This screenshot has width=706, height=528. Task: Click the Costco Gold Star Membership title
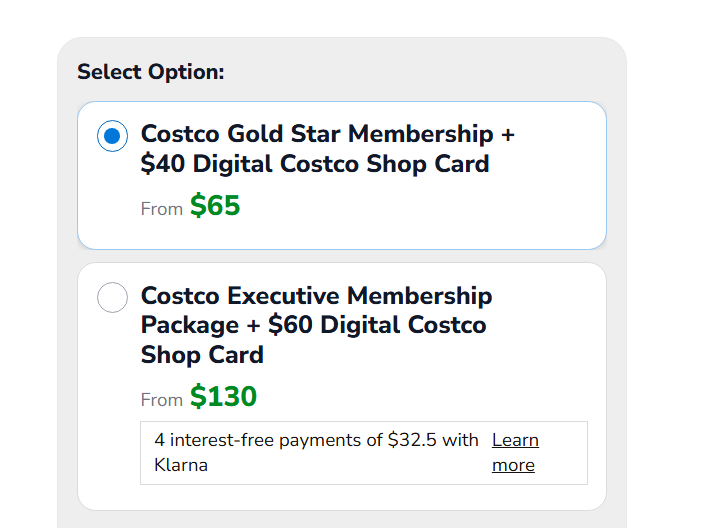pos(327,134)
